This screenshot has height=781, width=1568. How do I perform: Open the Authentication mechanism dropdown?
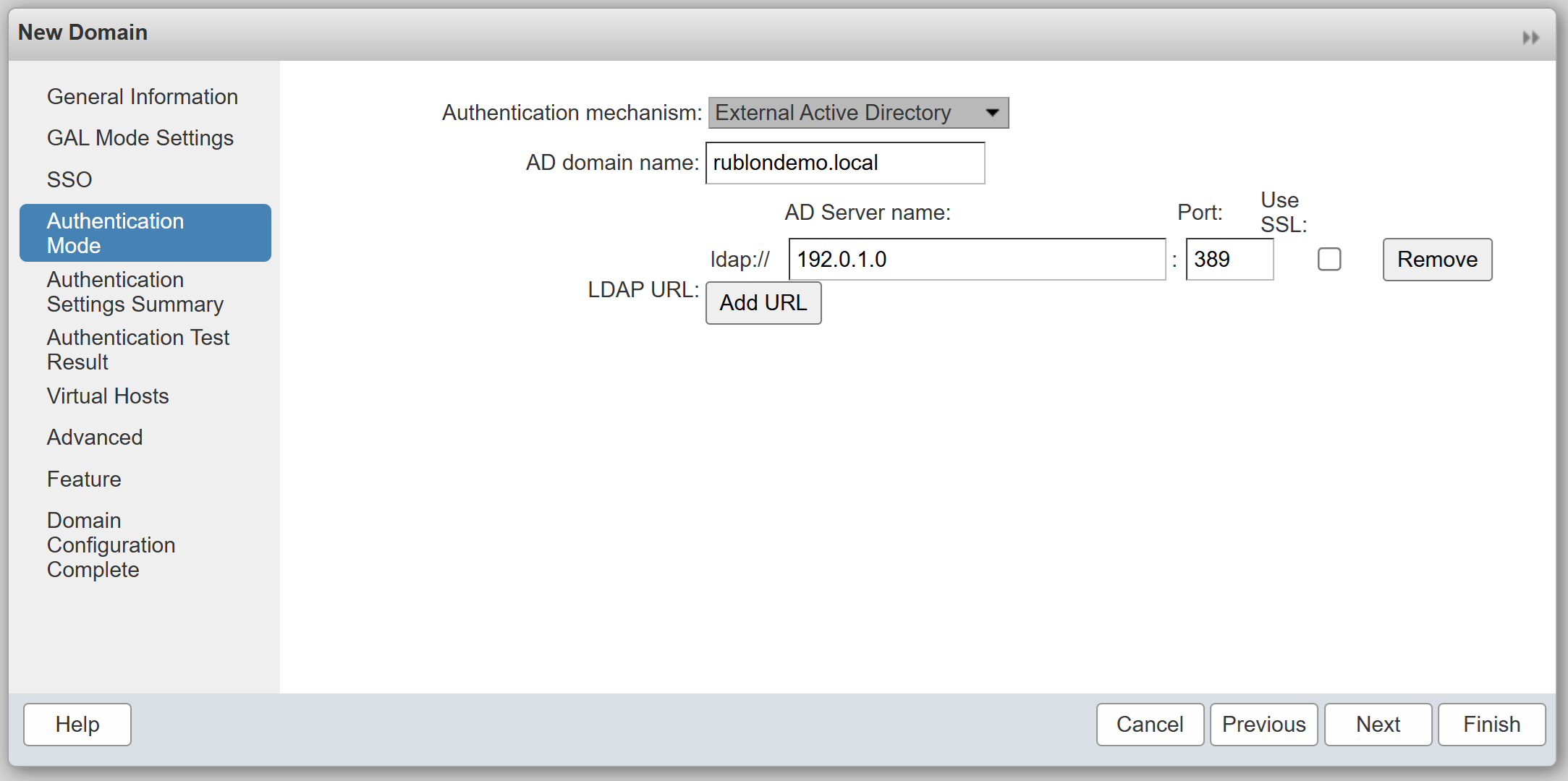(858, 113)
